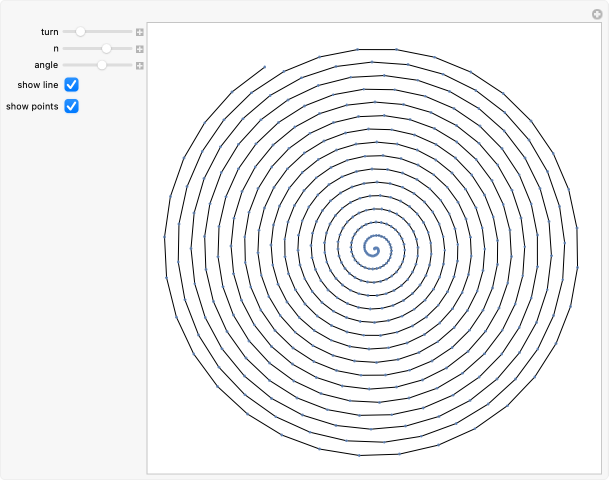
Task: Click the far right end of the turn slider track
Action: coord(131,32)
